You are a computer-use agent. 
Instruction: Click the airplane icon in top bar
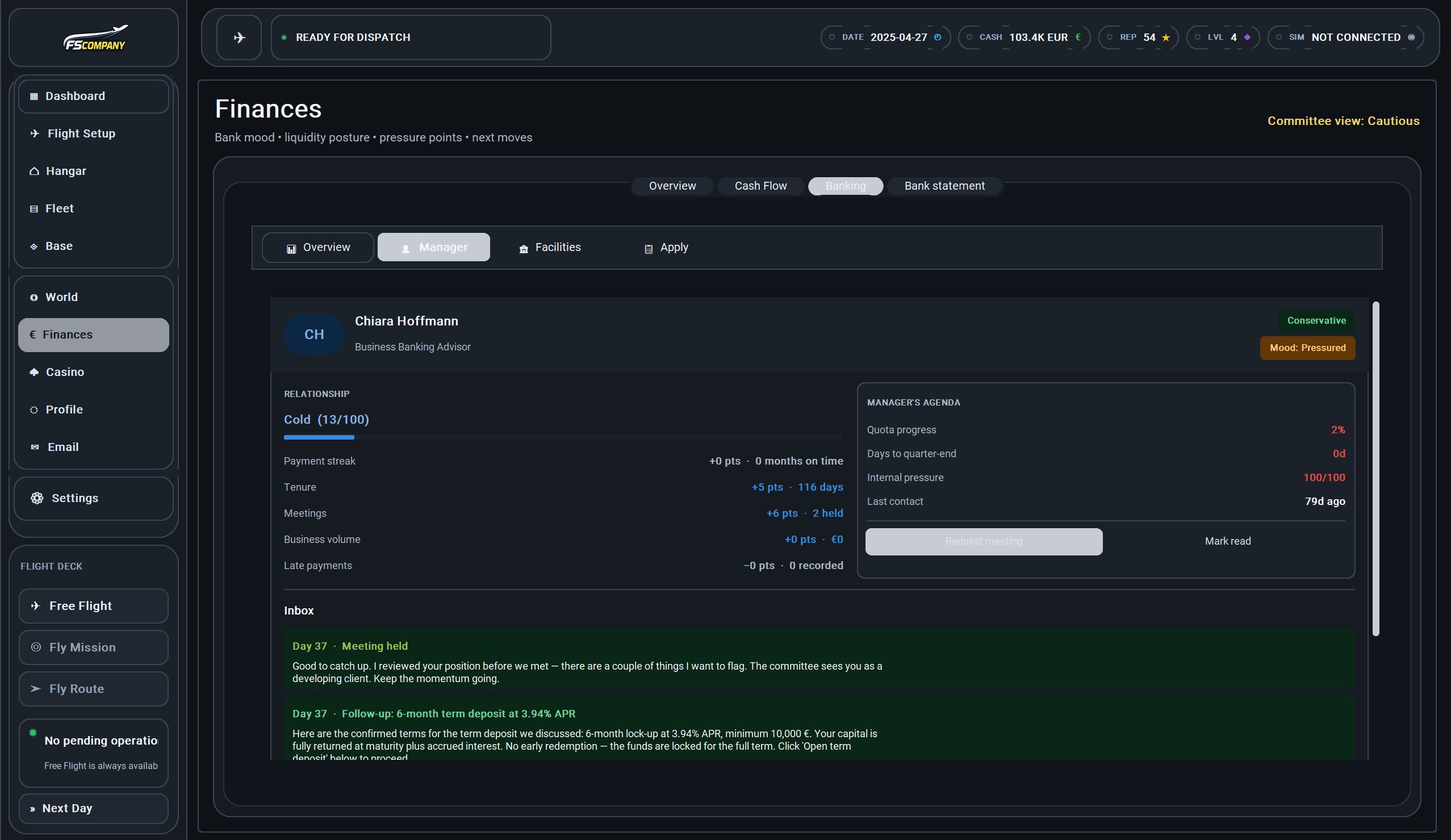tap(239, 37)
